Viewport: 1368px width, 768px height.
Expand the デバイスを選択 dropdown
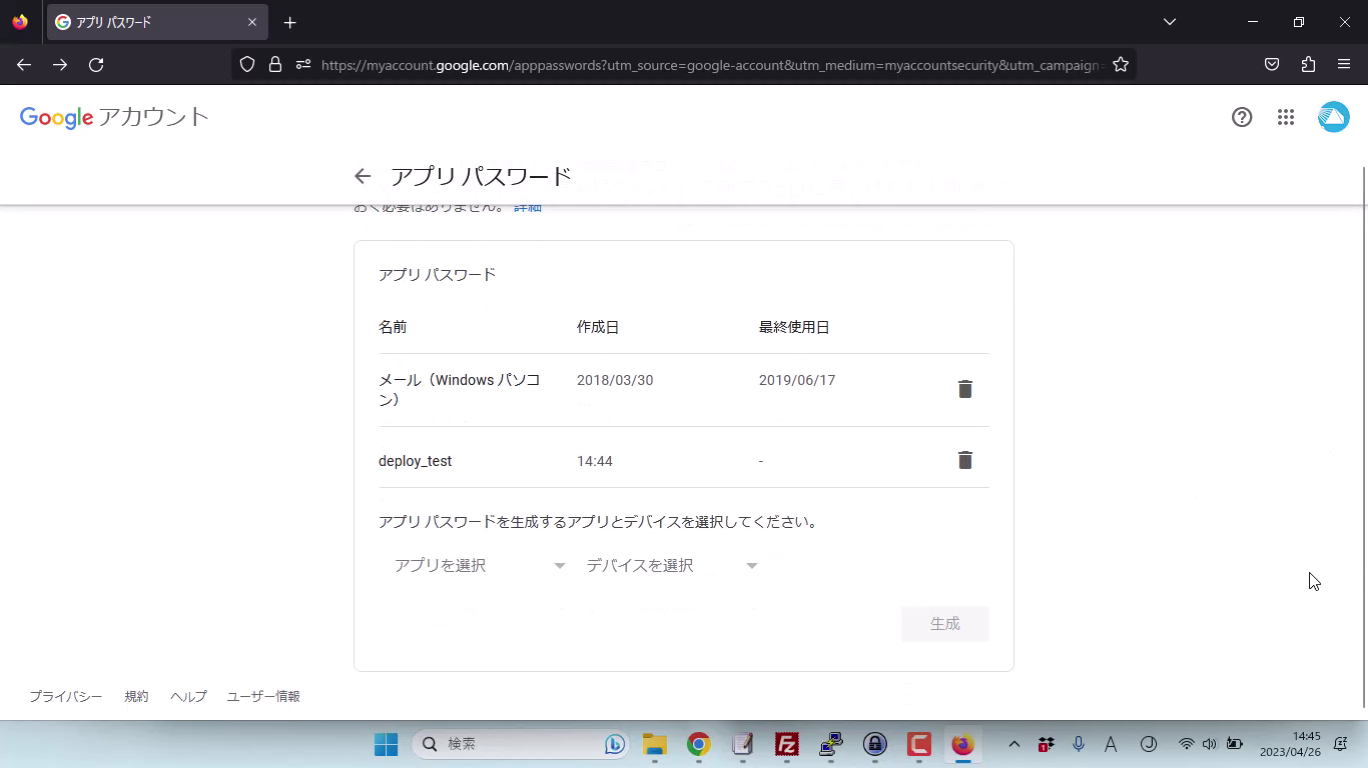pos(671,566)
